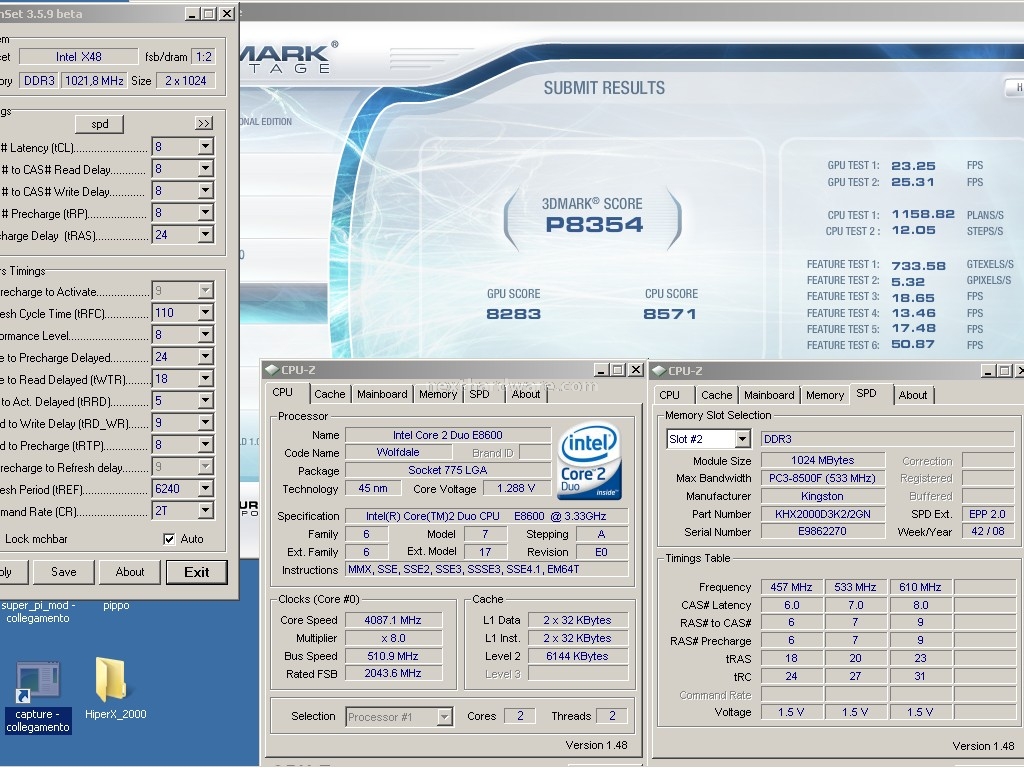Open the Memory tab in right CPU-Z

825,394
